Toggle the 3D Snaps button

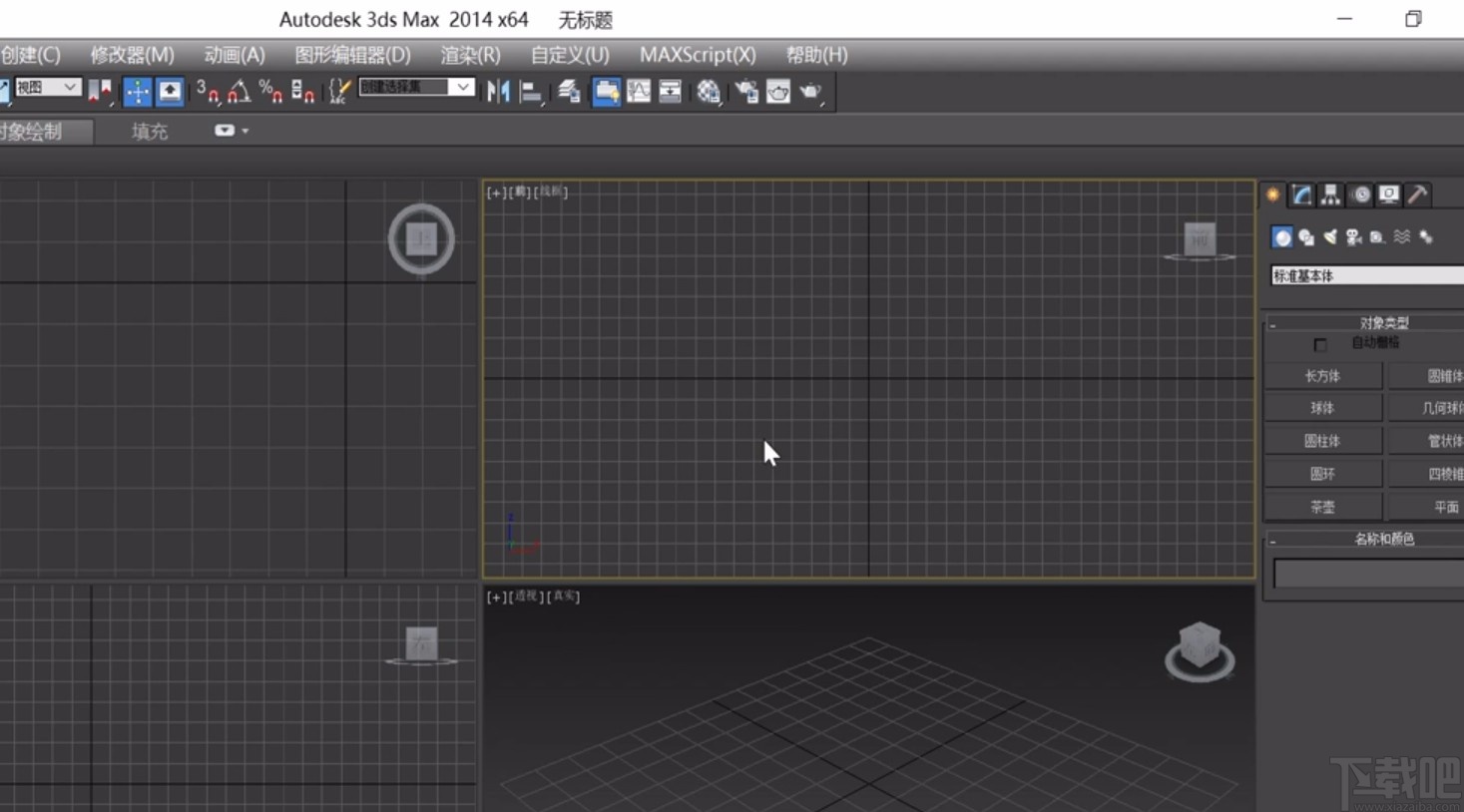click(x=208, y=92)
